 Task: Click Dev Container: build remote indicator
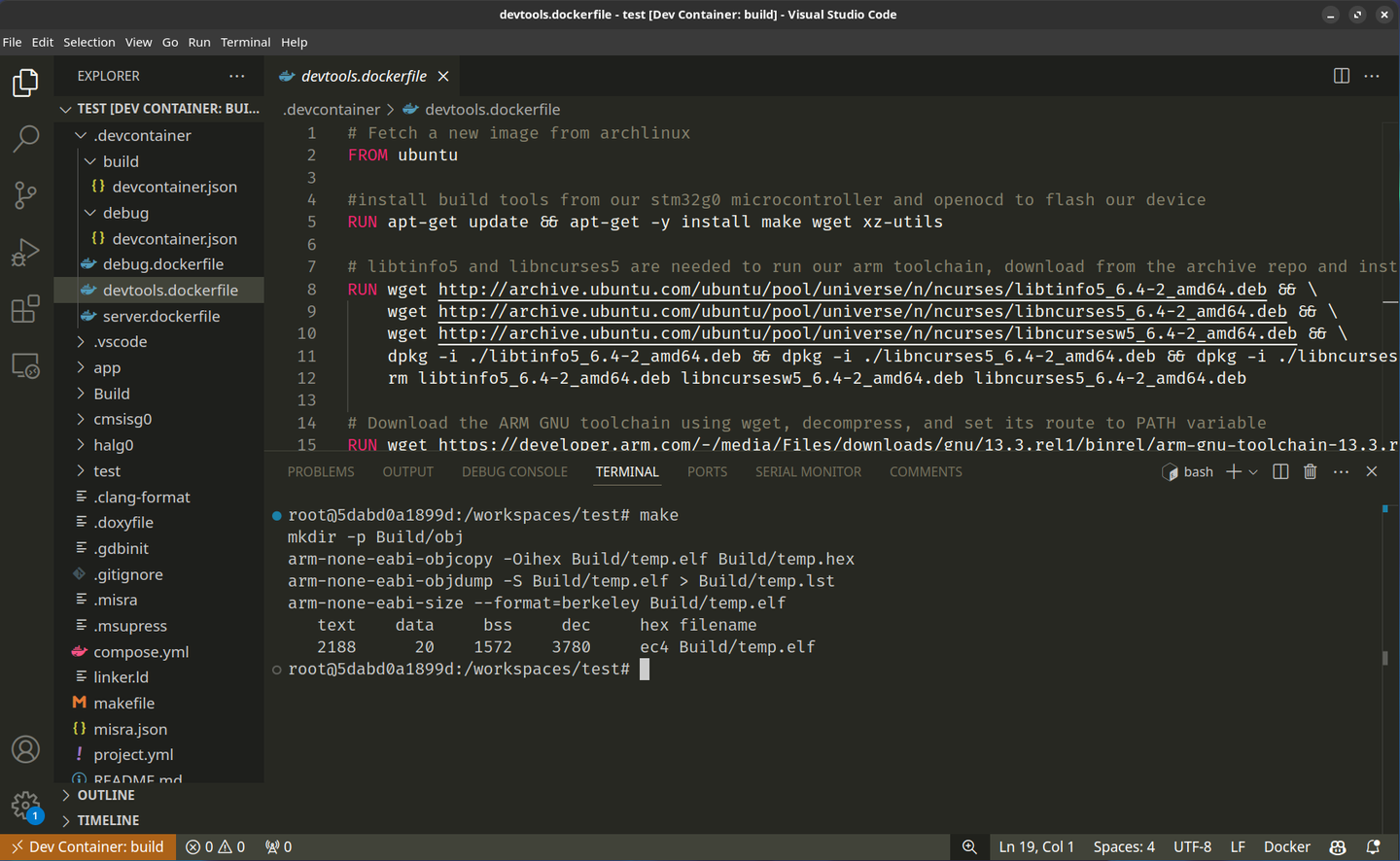click(x=87, y=846)
